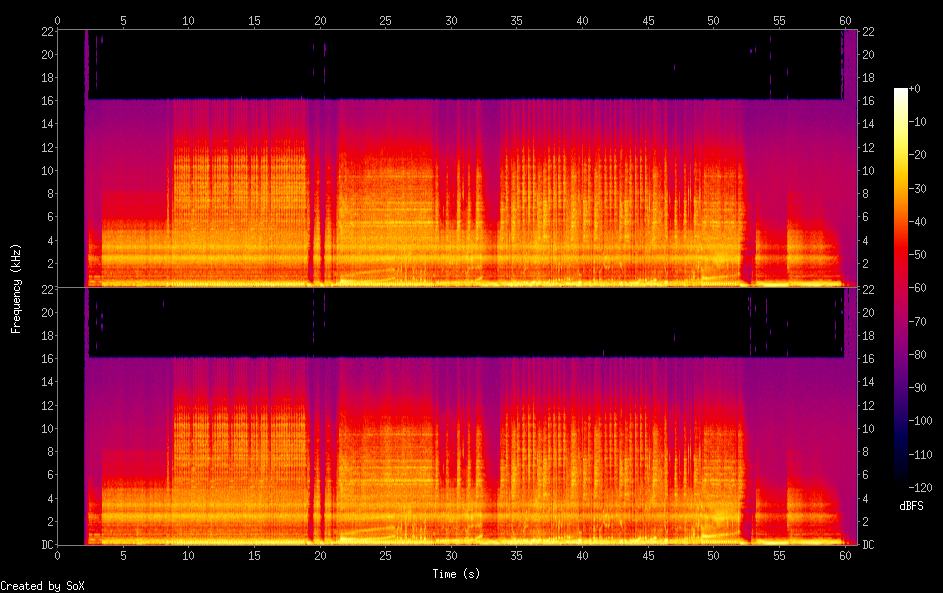Click the '-120' color scale label
The height and width of the screenshot is (593, 943).
920,487
